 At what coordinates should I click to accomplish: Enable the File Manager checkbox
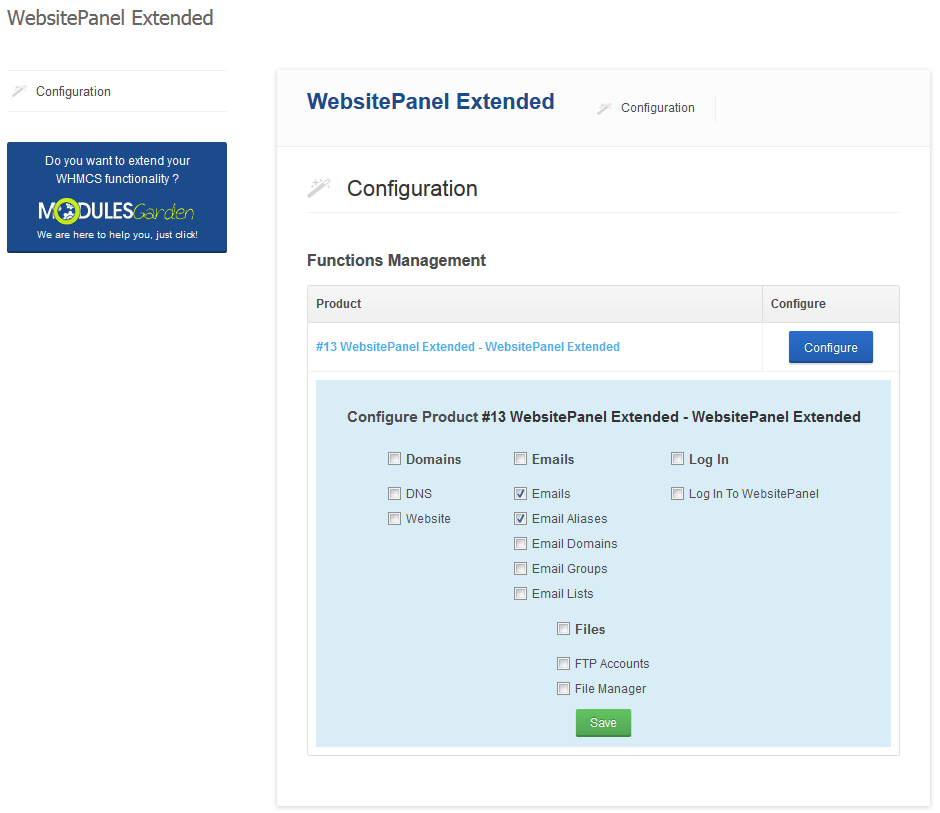(x=564, y=689)
